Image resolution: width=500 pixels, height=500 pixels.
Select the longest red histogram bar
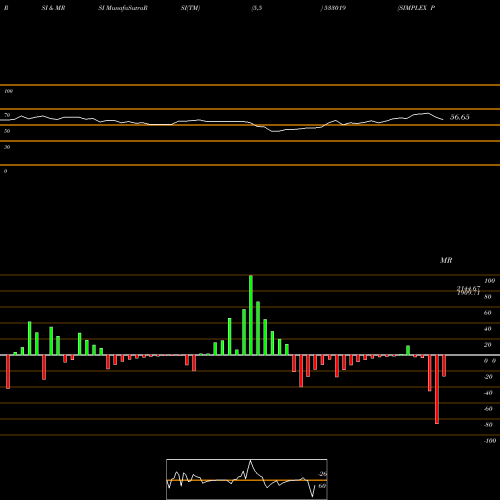tap(437, 389)
